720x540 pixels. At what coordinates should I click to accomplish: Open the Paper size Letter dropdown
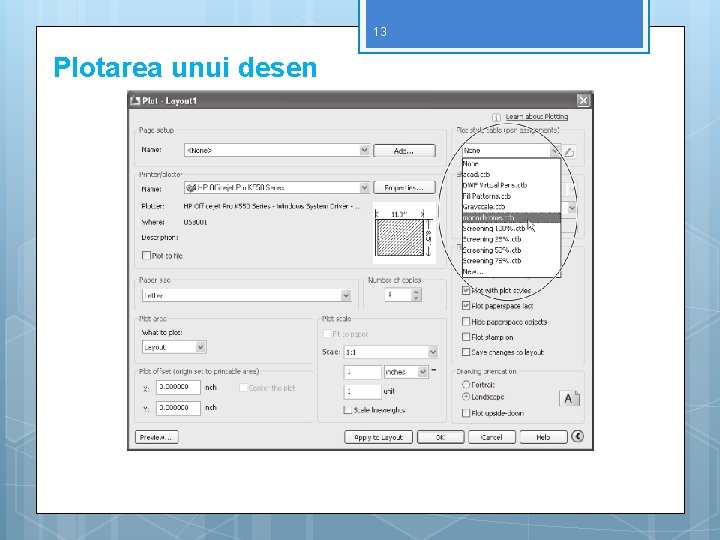click(x=247, y=295)
